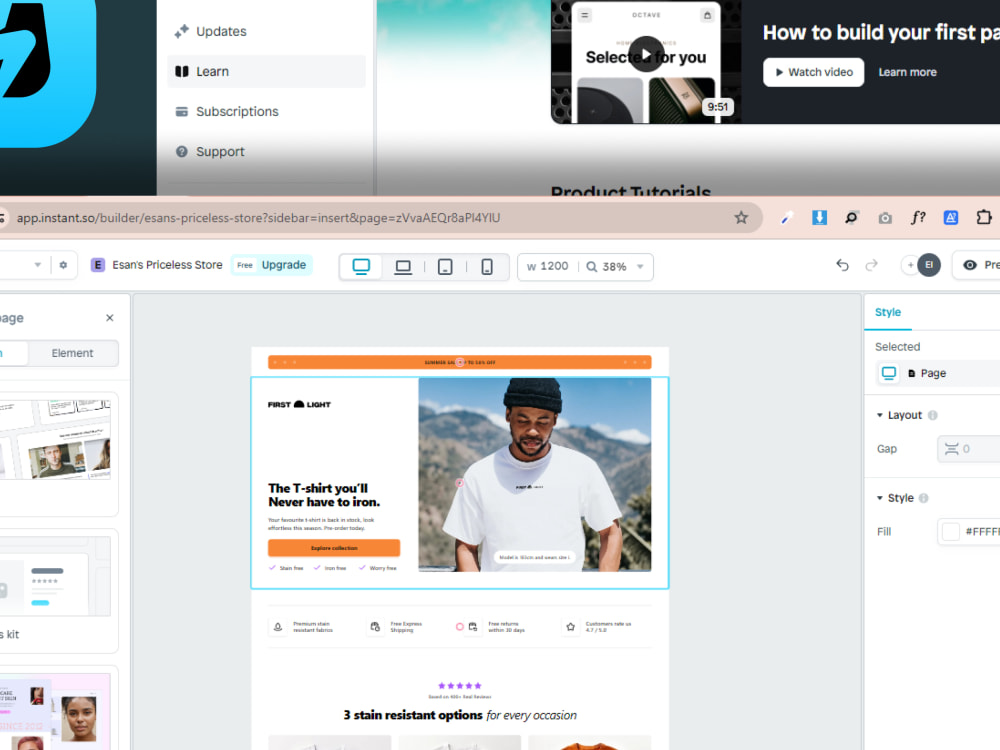
Task: Click the orange summer sale banner
Action: pos(459,362)
